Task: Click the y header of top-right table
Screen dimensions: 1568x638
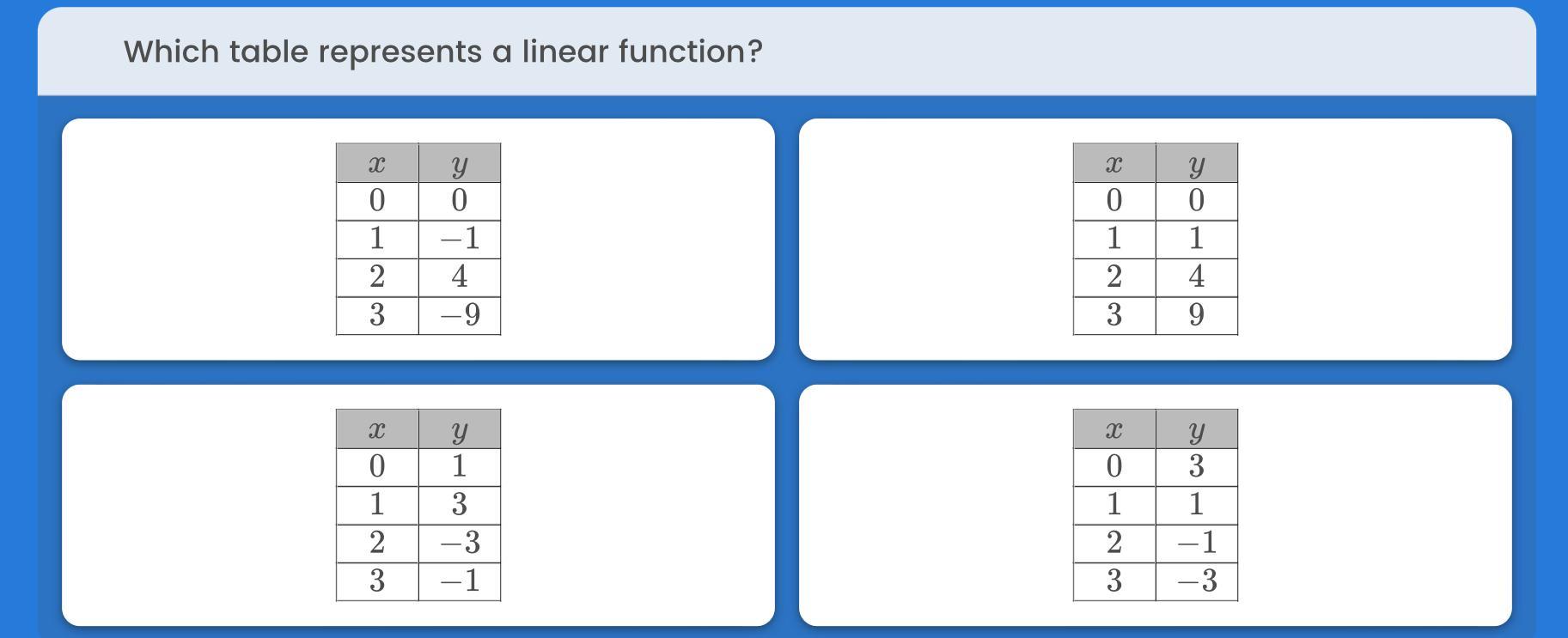Action: pyautogui.click(x=1196, y=163)
